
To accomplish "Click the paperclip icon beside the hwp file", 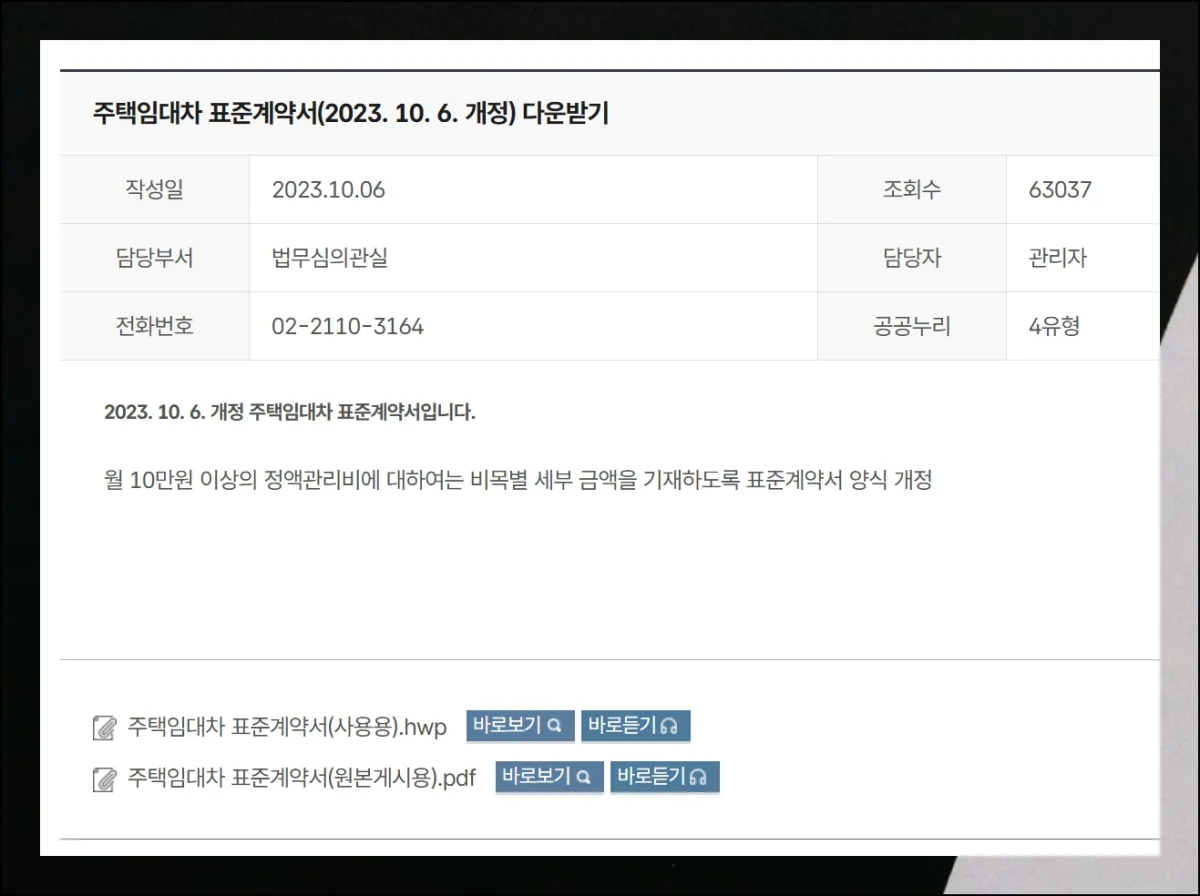I will 104,727.
